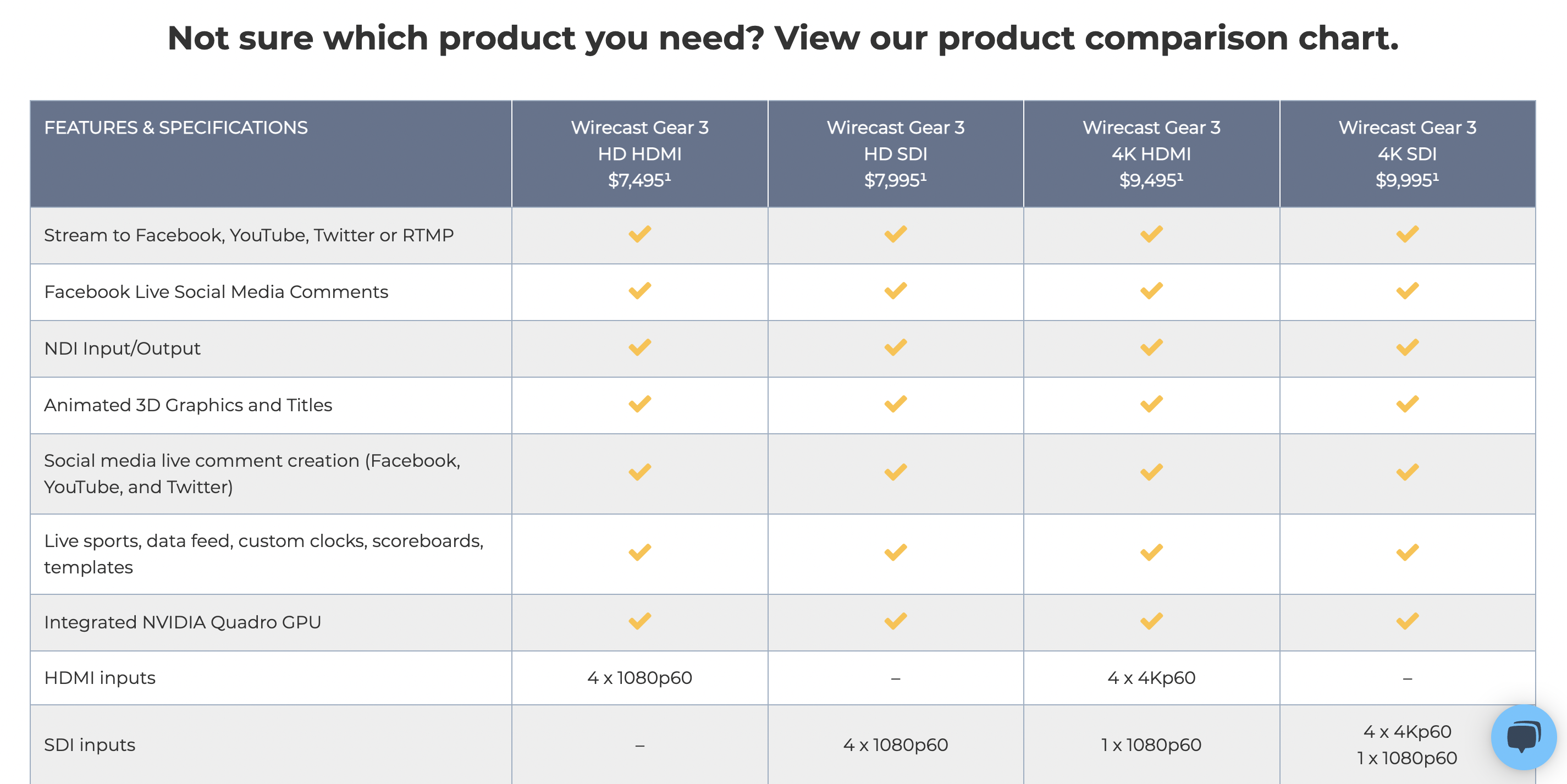Viewport: 1567px width, 784px height.
Task: Click the Wirecast Gear 3 4K HDMI header
Action: click(1151, 153)
